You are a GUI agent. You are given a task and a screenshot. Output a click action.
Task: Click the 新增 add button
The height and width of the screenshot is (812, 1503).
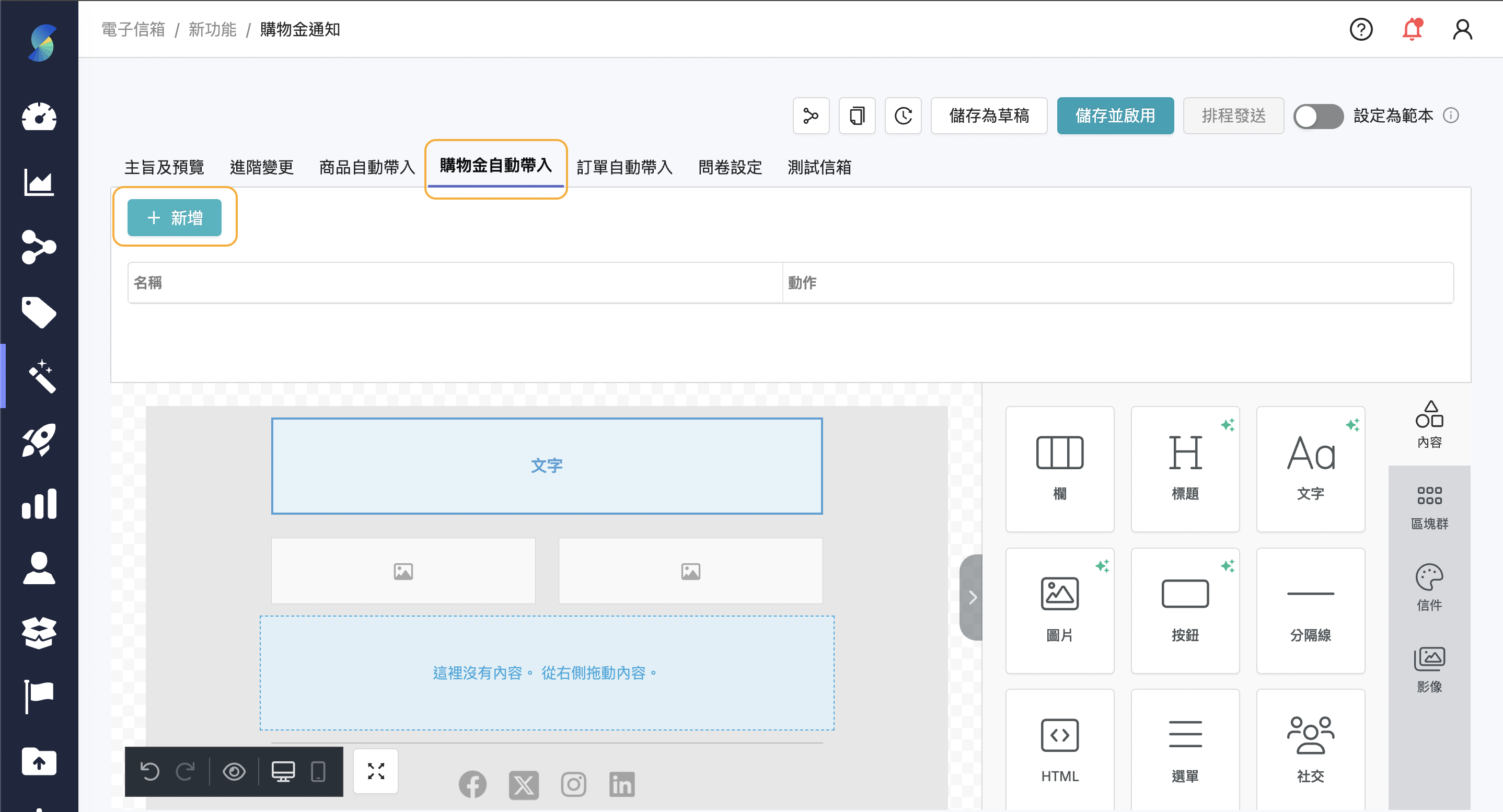(175, 217)
